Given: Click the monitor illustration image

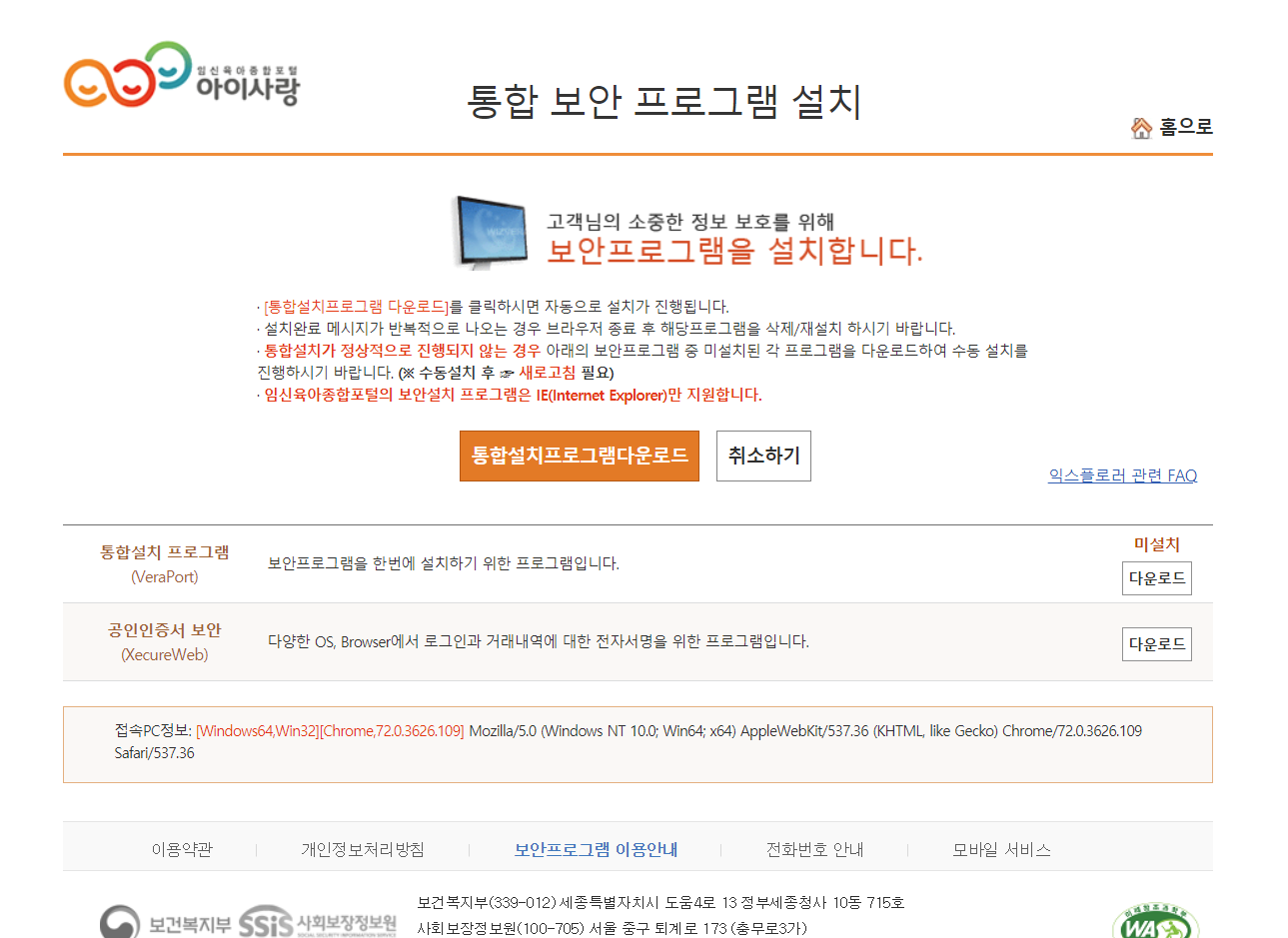Looking at the screenshot, I should (492, 232).
